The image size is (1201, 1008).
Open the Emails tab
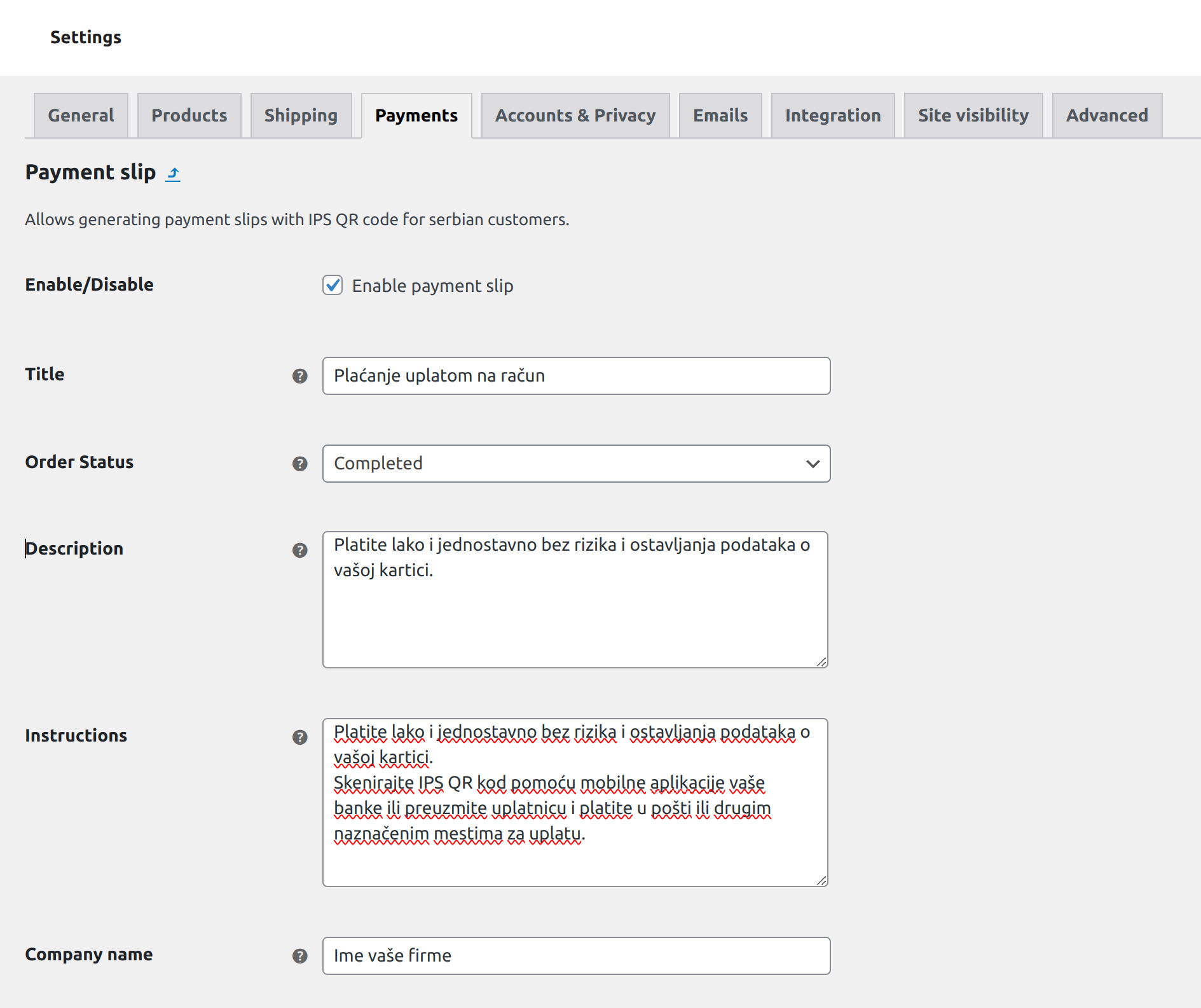pos(720,116)
